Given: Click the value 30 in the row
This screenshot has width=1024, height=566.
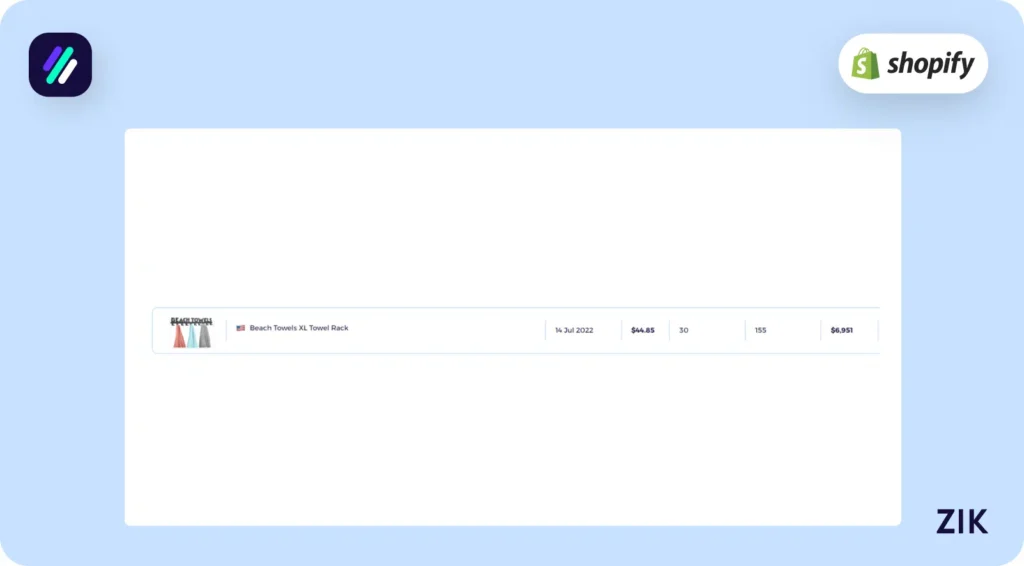Looking at the screenshot, I should click(x=684, y=330).
